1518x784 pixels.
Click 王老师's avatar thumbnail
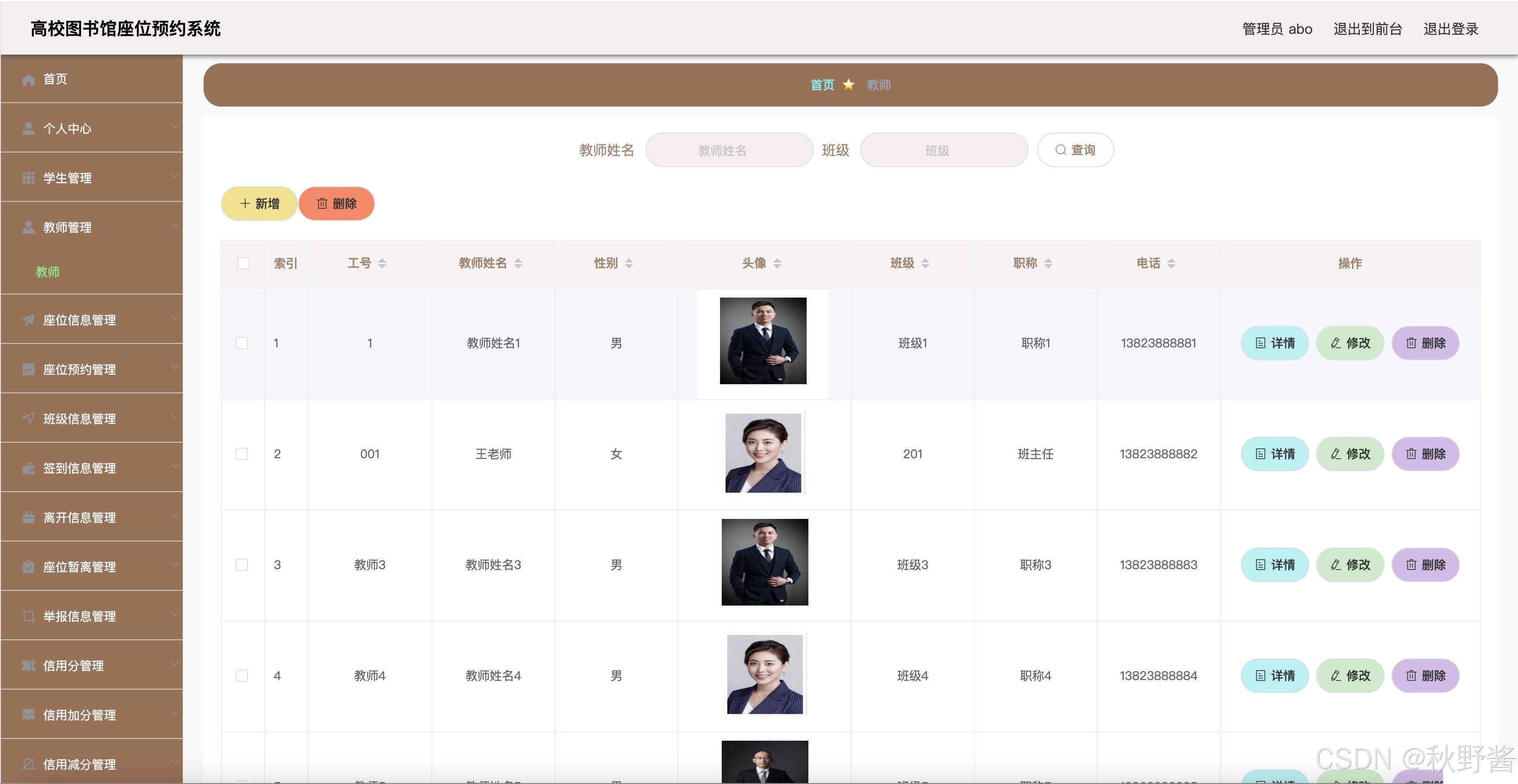click(x=763, y=453)
